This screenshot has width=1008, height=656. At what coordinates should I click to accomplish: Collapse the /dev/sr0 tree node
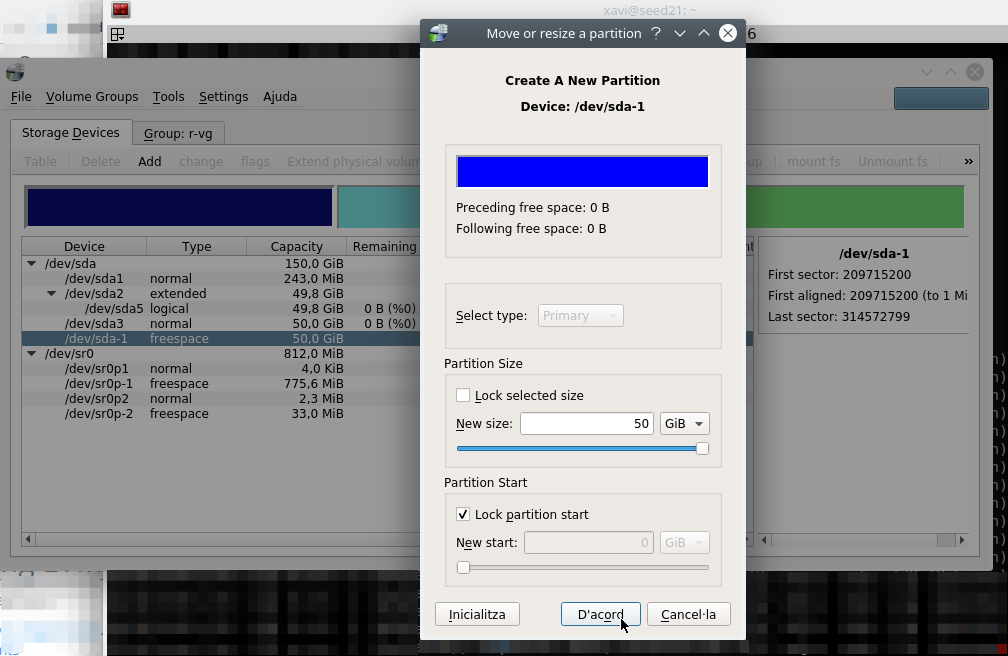31,354
